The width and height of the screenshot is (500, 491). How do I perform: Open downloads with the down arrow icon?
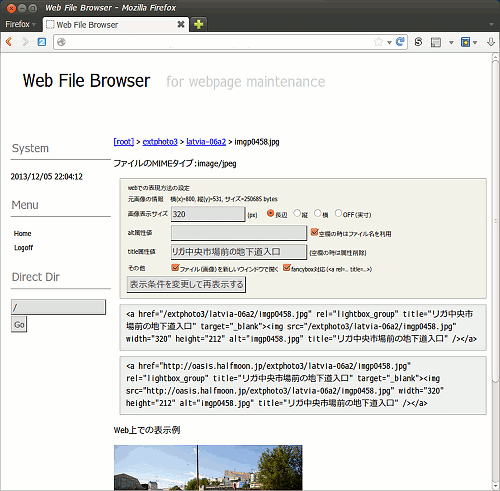(491, 42)
